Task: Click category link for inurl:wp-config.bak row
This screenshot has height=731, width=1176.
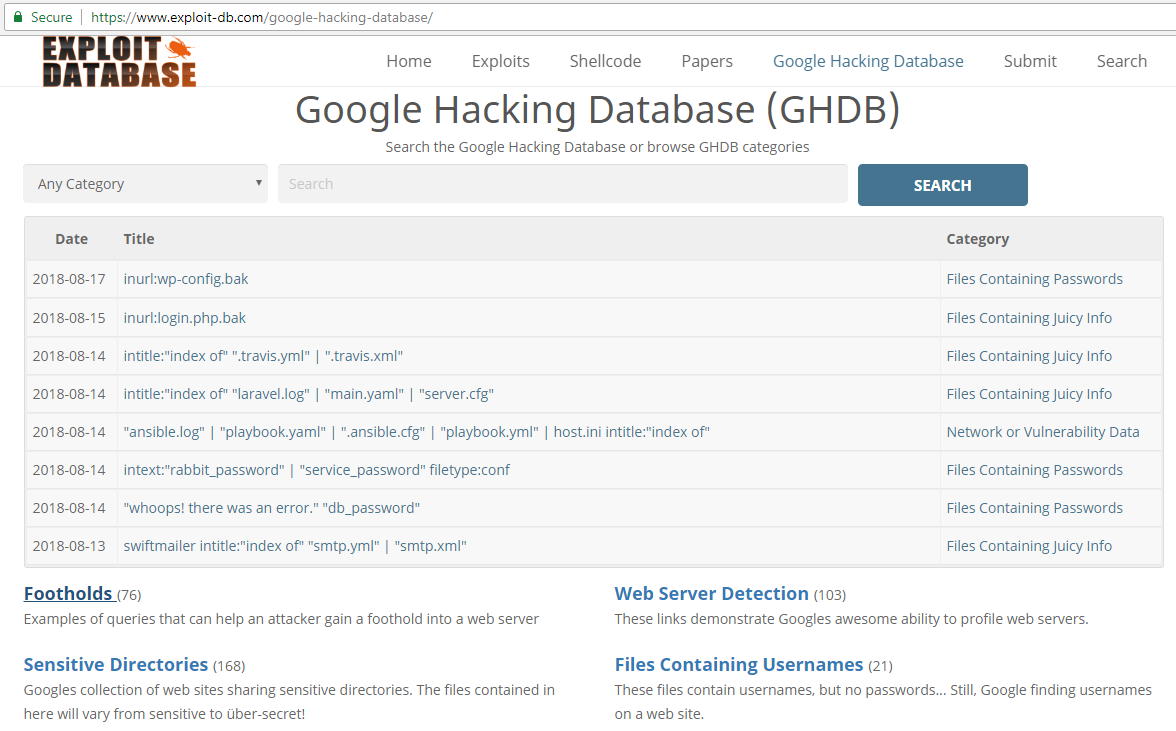Action: (x=1034, y=279)
